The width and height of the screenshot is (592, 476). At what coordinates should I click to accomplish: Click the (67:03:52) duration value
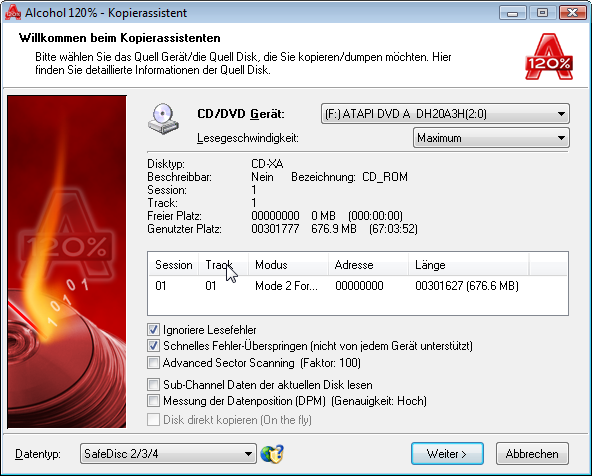pos(393,229)
